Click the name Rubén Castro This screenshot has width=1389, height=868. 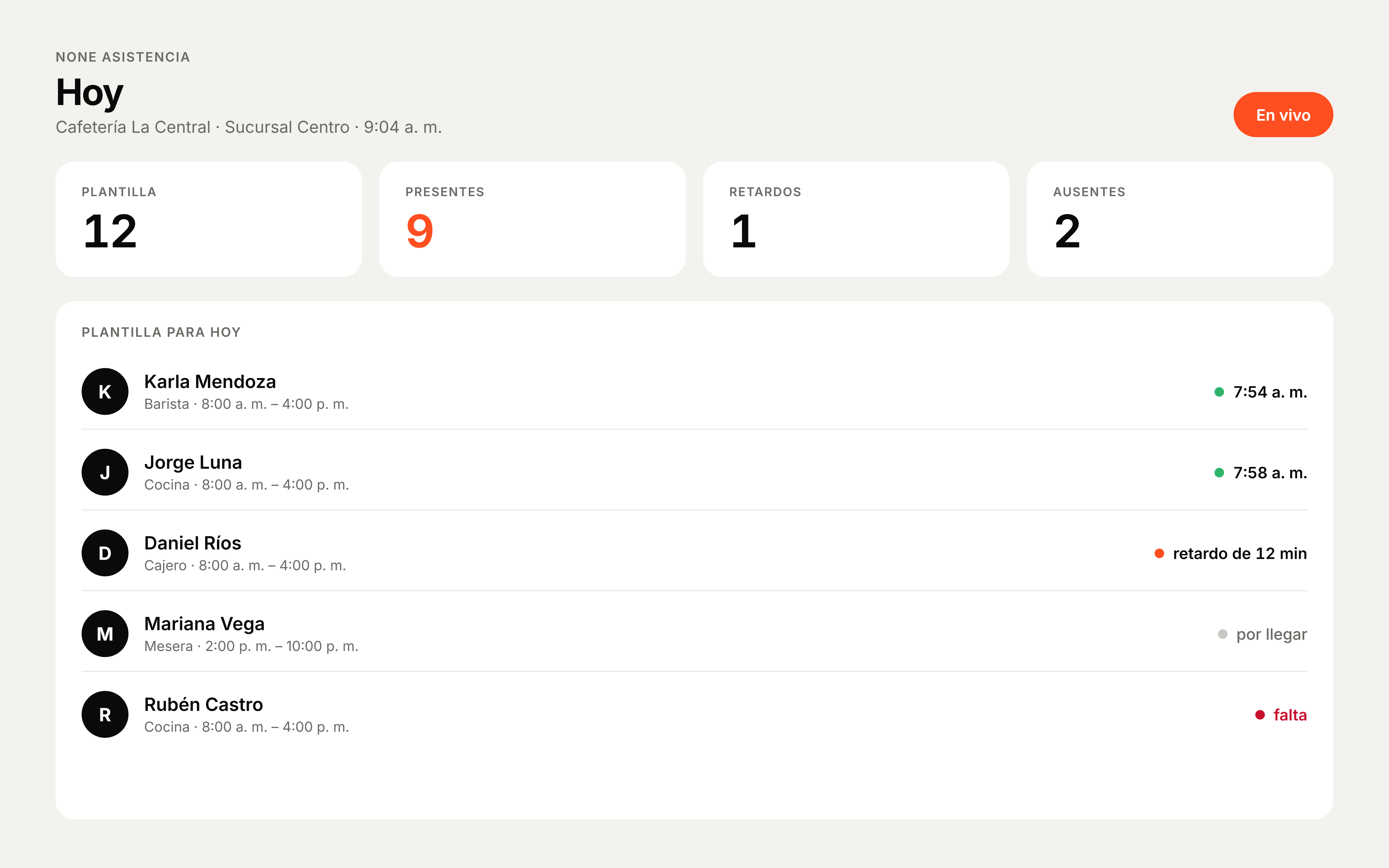(204, 704)
